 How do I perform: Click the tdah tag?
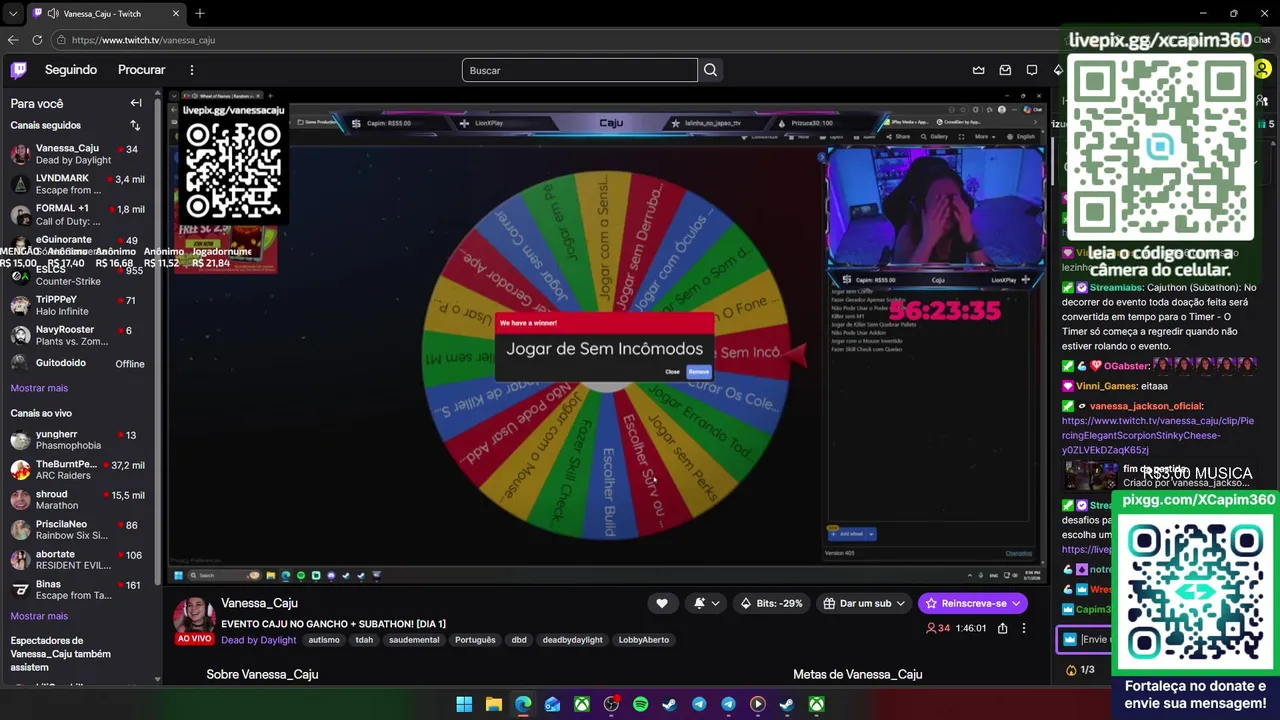point(364,640)
